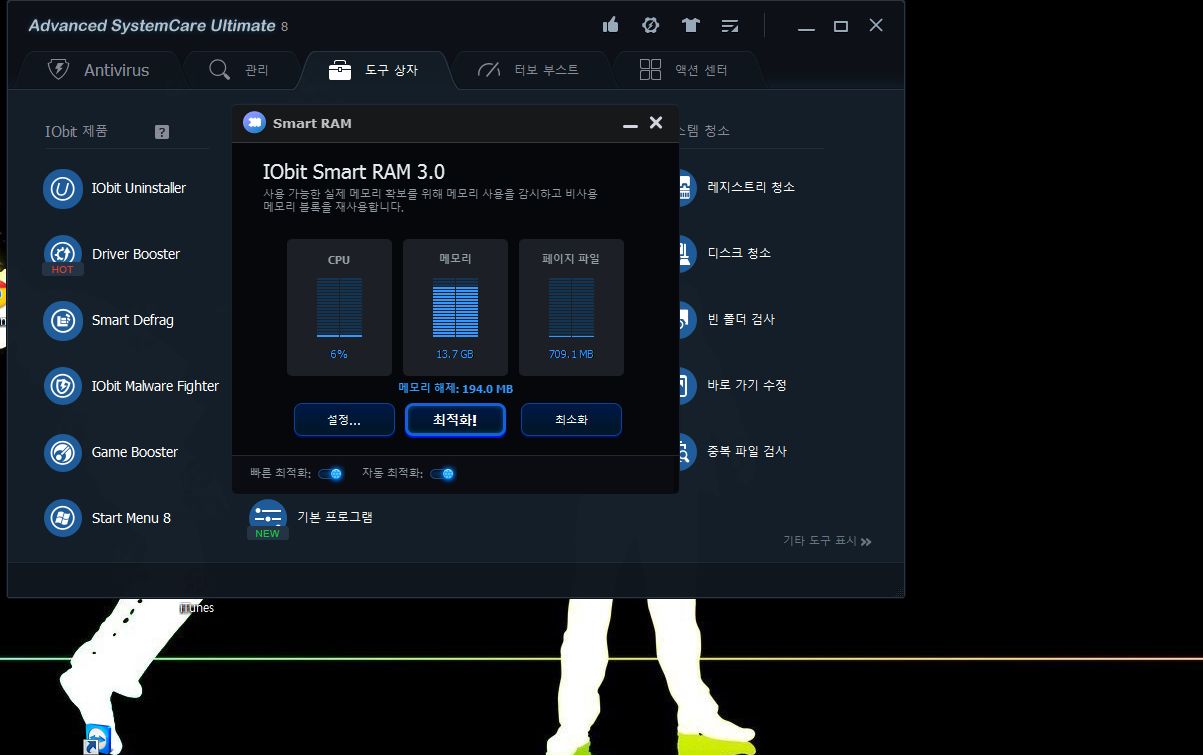This screenshot has width=1203, height=755.
Task: Open Smart RAM 설정... button
Action: (344, 420)
